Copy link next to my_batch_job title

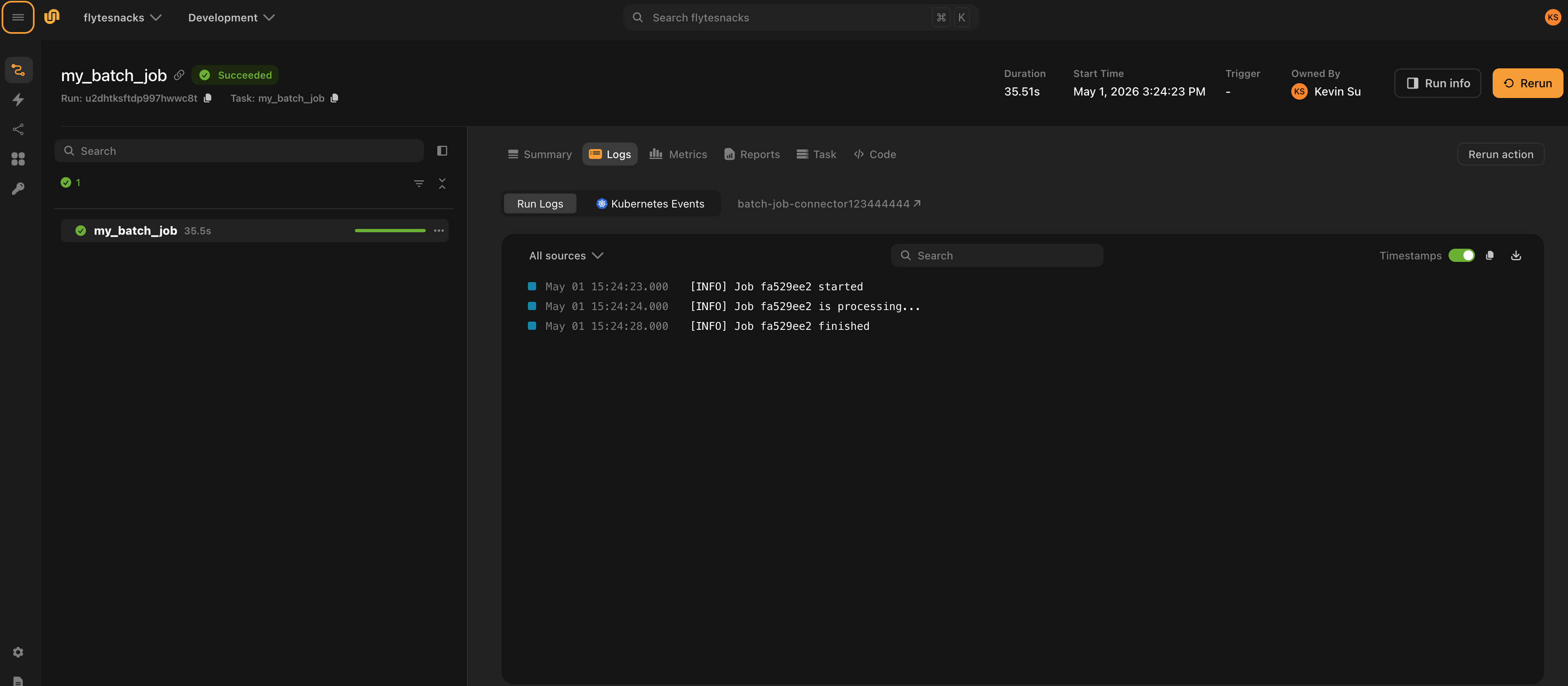[x=179, y=75]
